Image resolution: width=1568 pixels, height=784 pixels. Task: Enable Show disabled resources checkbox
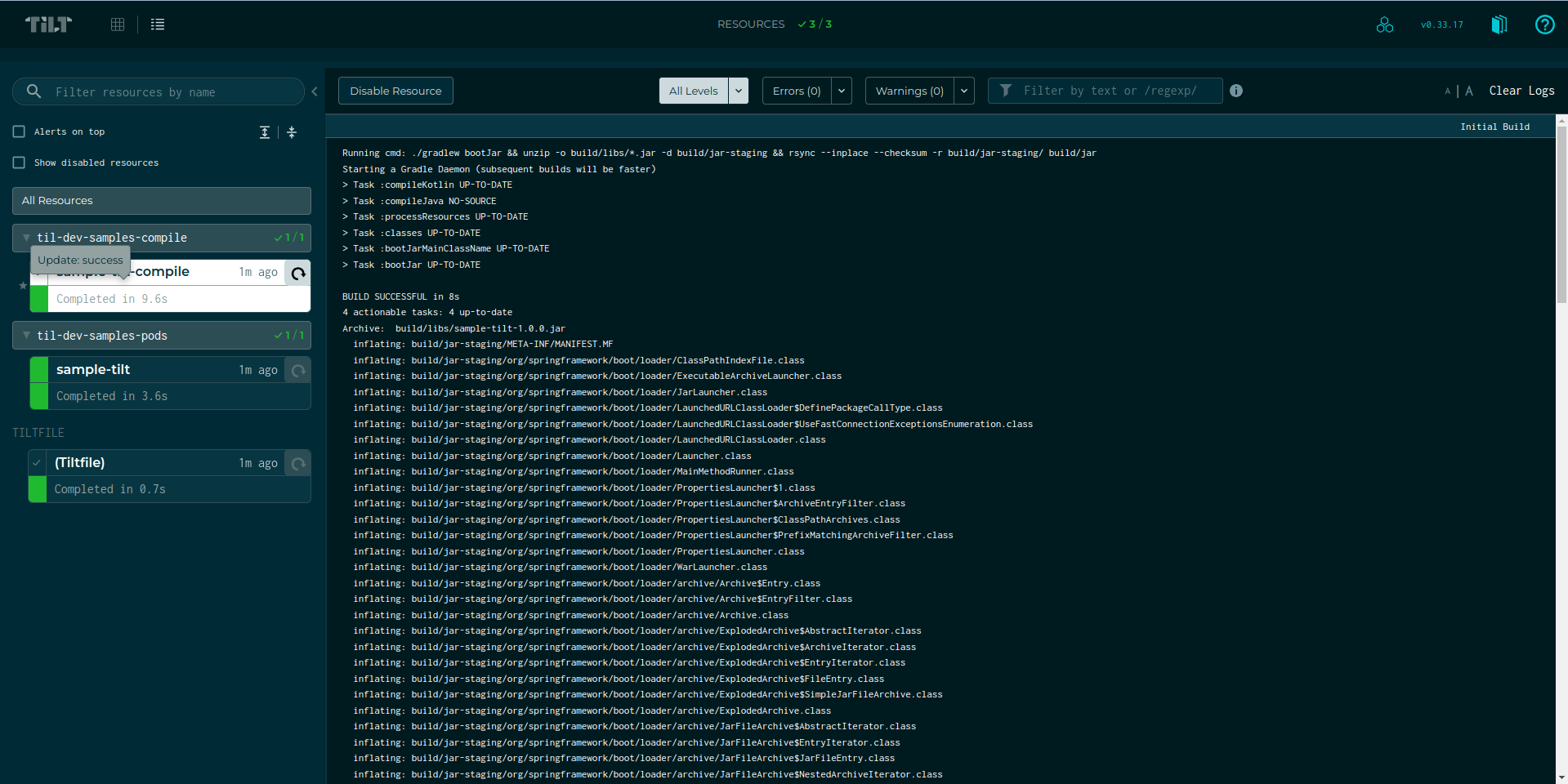(19, 163)
